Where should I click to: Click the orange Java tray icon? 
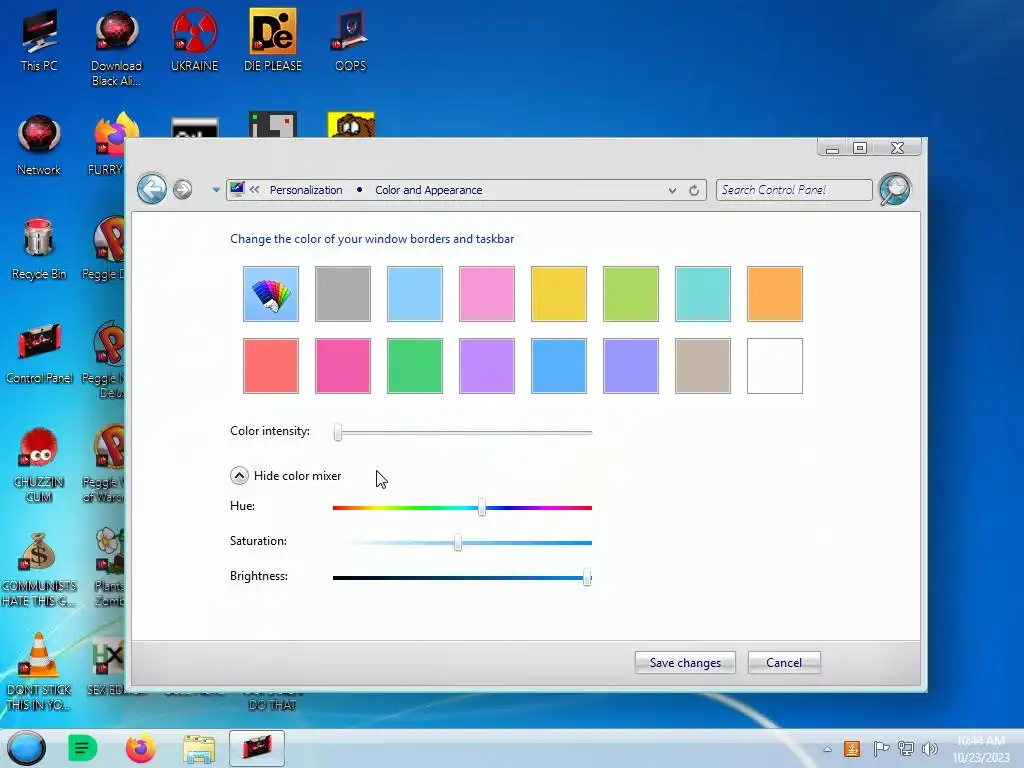pos(852,748)
